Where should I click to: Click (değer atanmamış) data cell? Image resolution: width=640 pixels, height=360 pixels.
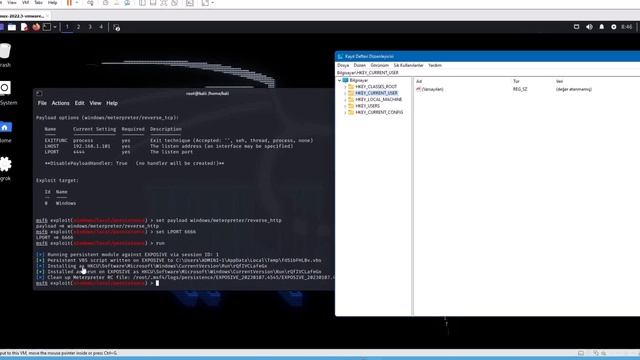point(573,89)
